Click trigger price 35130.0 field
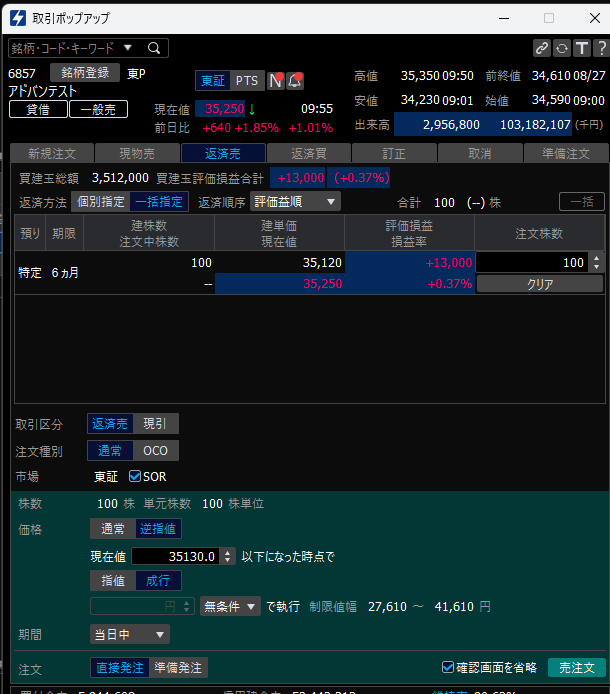The height and width of the screenshot is (694, 610). point(176,556)
